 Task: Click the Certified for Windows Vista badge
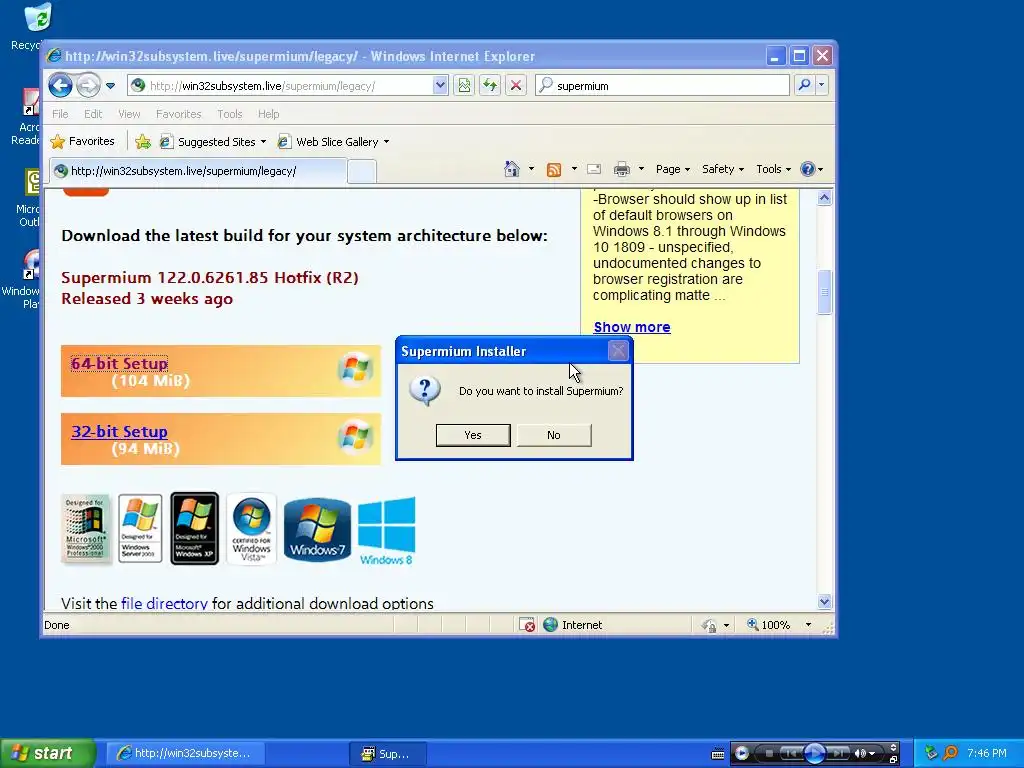tap(251, 529)
